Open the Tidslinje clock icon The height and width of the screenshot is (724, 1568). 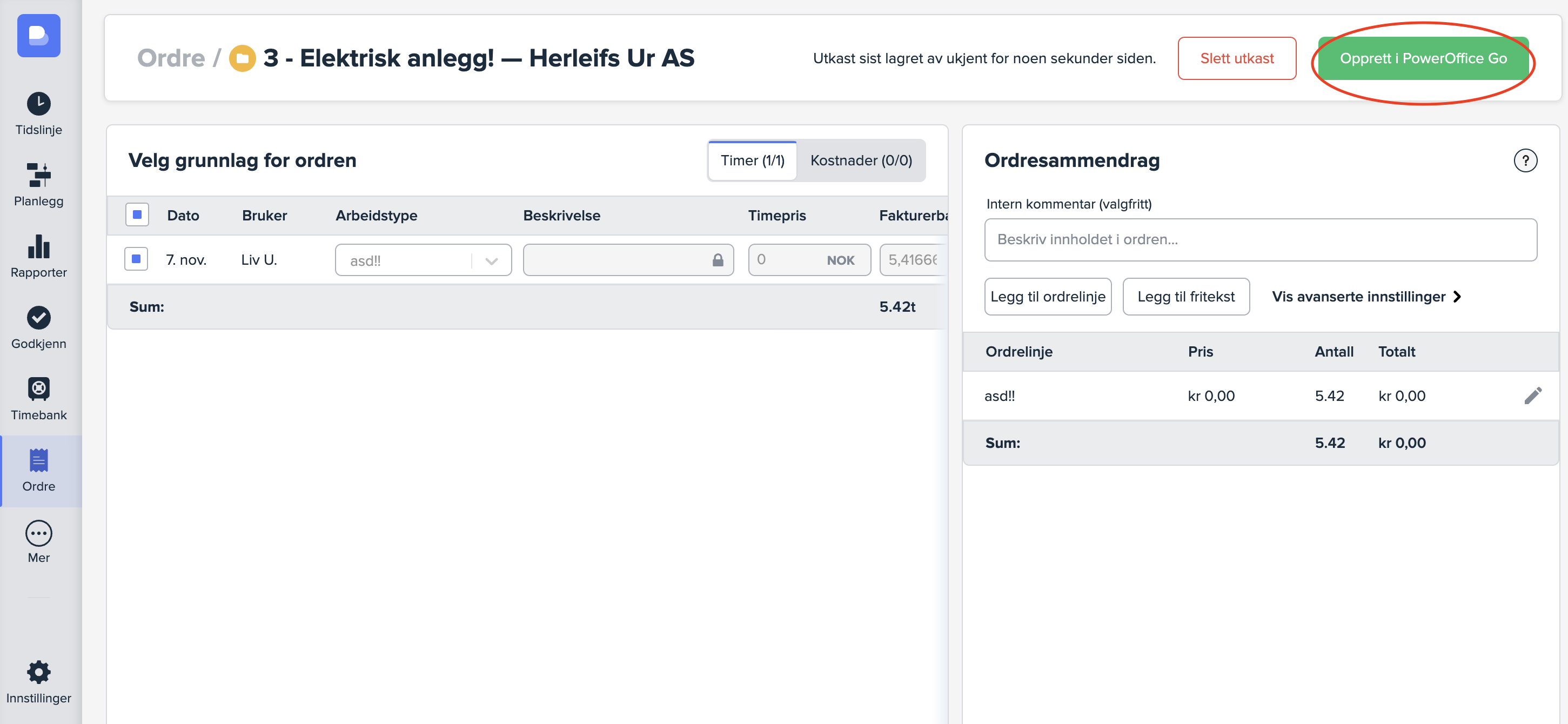[x=38, y=104]
